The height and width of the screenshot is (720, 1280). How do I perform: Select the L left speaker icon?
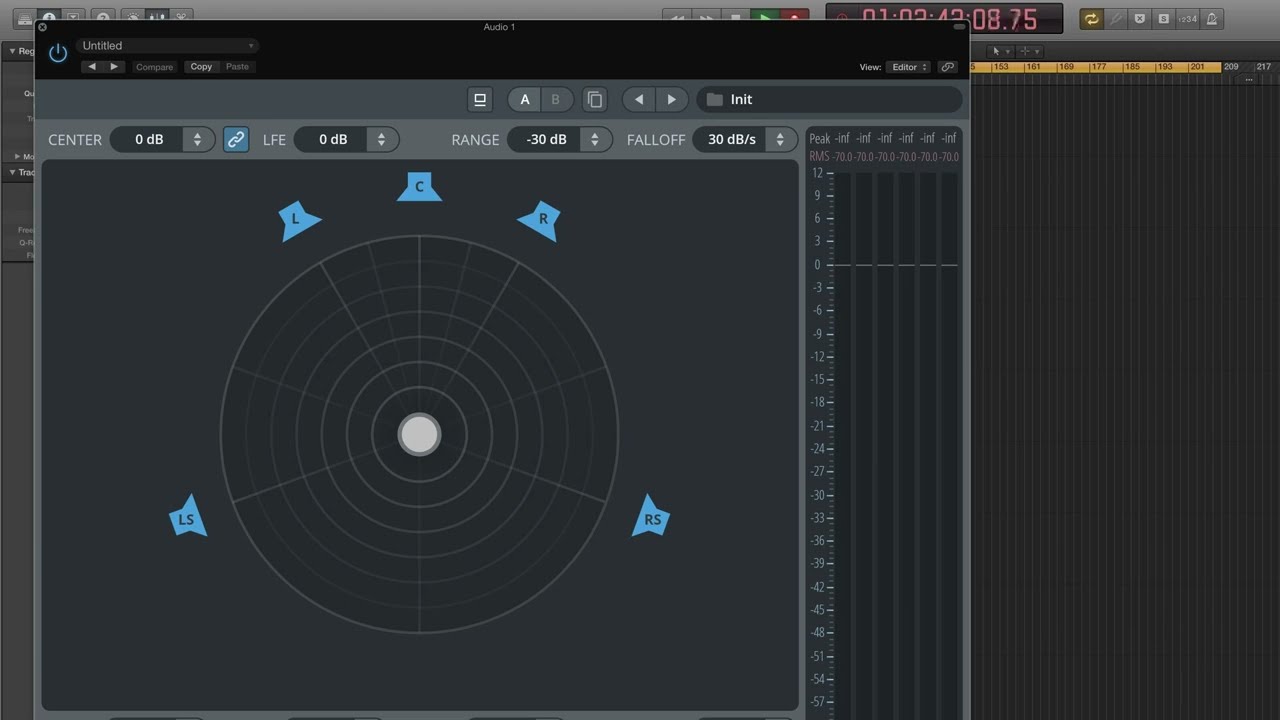click(298, 221)
